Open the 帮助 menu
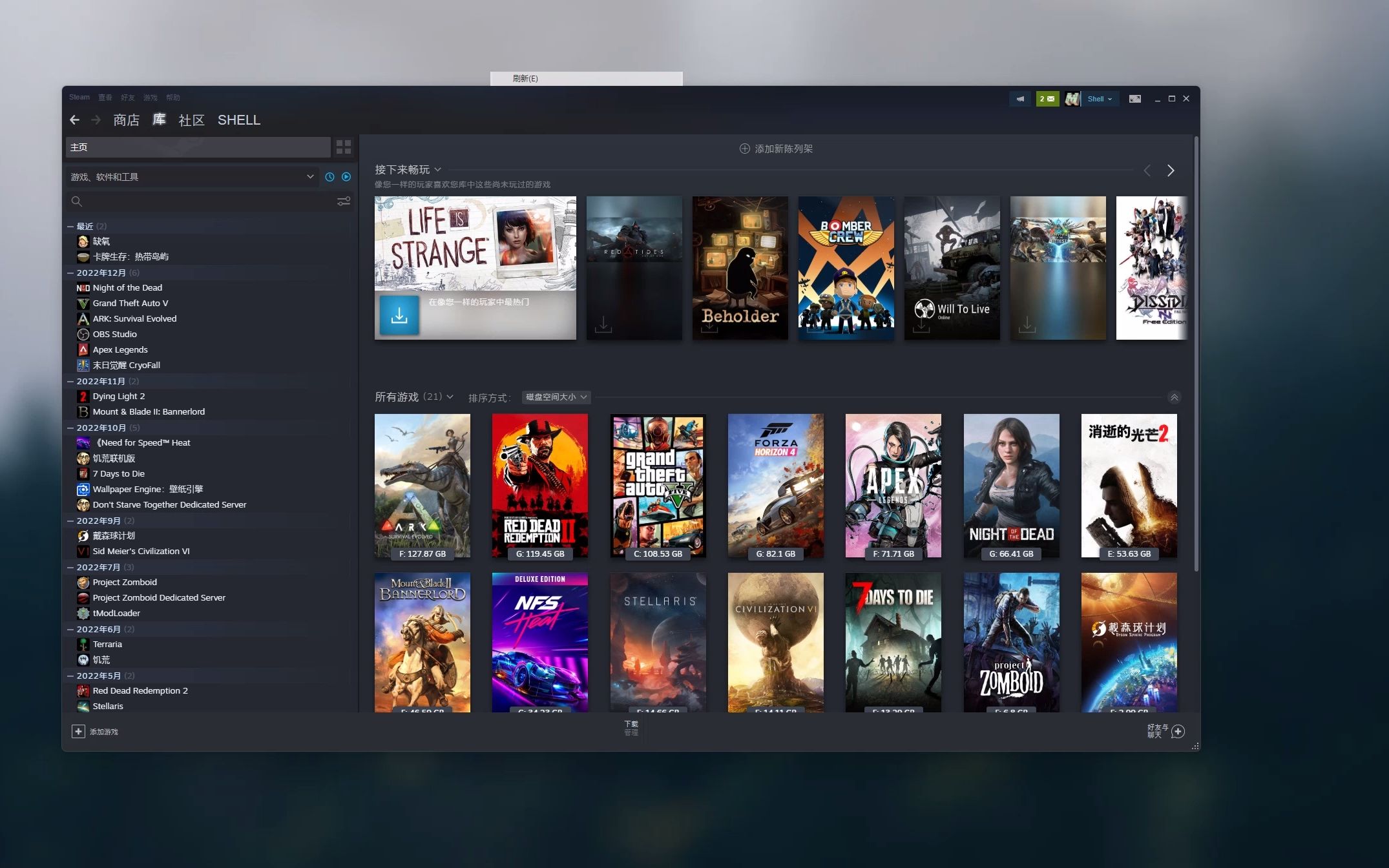This screenshot has width=1389, height=868. coord(173,98)
